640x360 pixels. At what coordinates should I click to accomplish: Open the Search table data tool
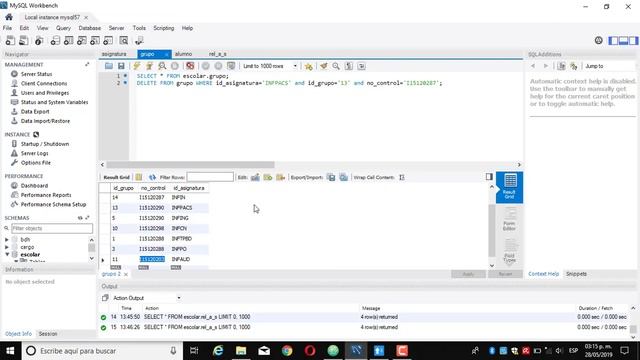tap(124, 40)
